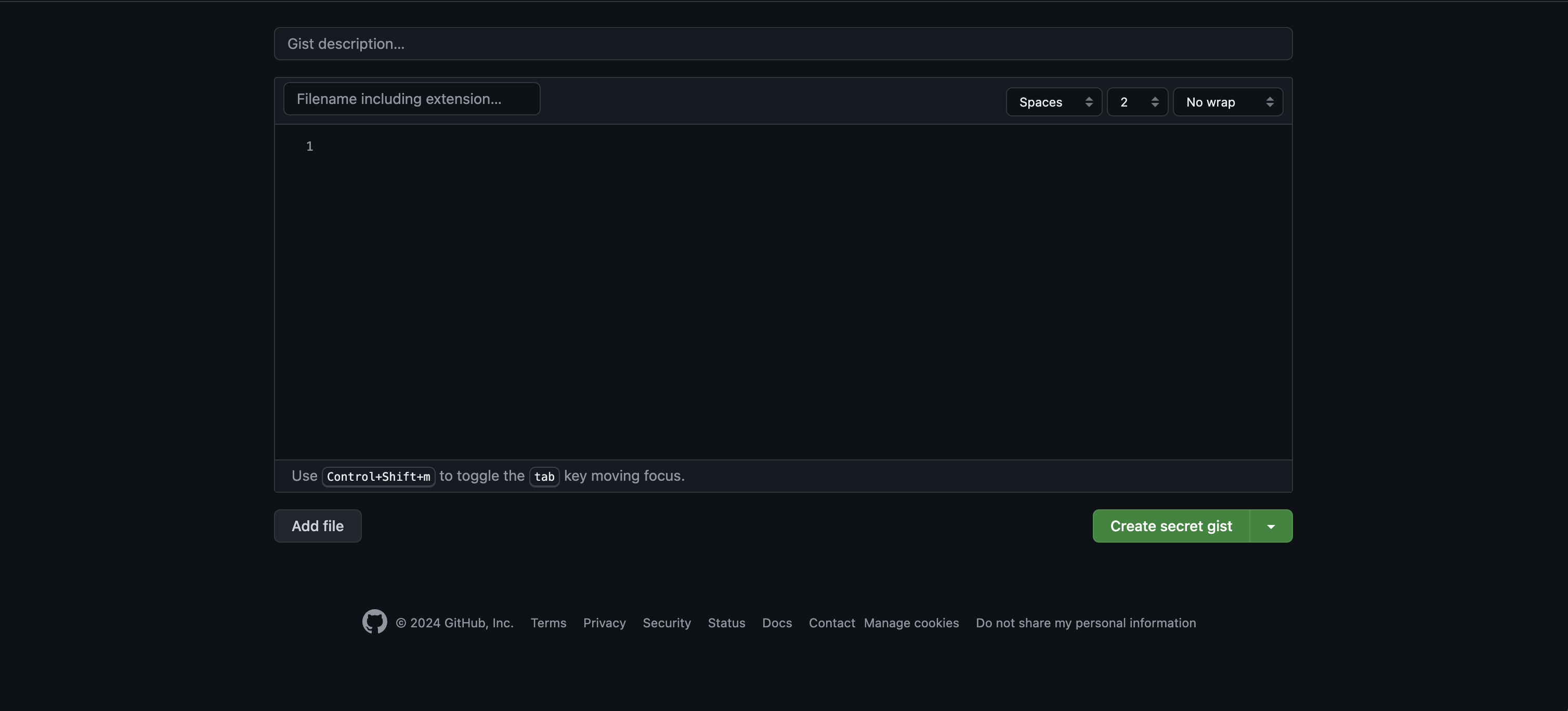Click the Filename including extension field
Viewport: 1568px width, 711px height.
411,99
